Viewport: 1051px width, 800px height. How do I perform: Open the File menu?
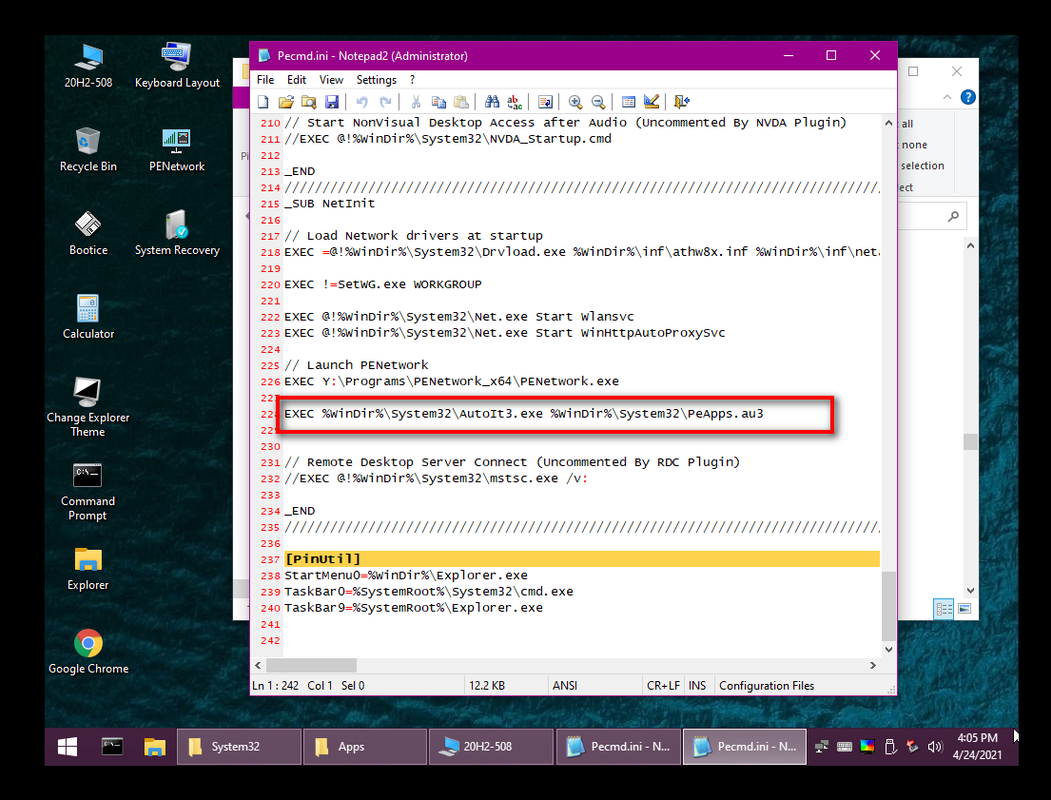coord(265,80)
